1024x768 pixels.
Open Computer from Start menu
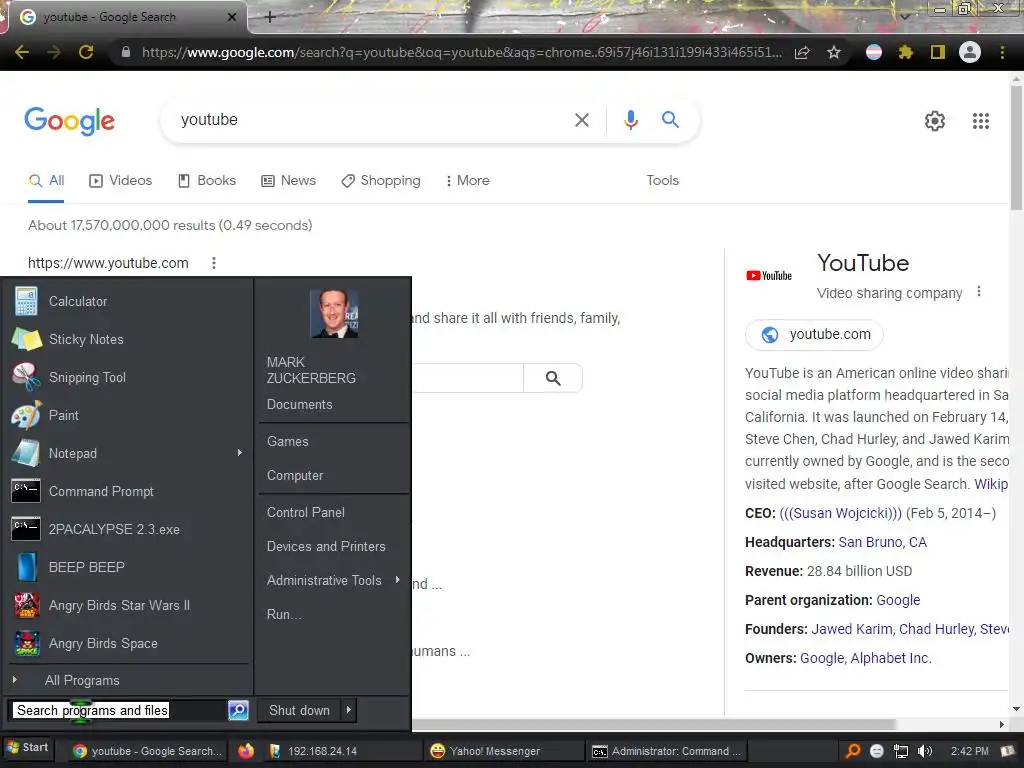coord(295,475)
